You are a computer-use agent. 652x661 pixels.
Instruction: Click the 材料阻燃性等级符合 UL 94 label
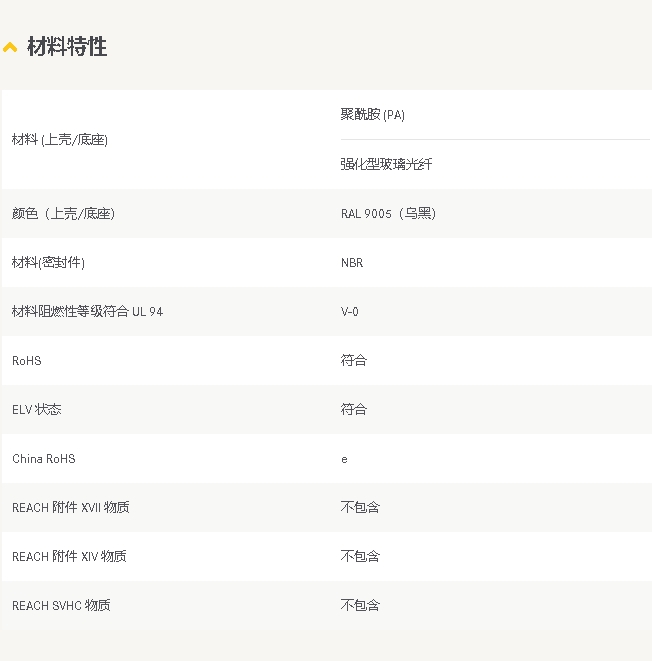pos(87,312)
